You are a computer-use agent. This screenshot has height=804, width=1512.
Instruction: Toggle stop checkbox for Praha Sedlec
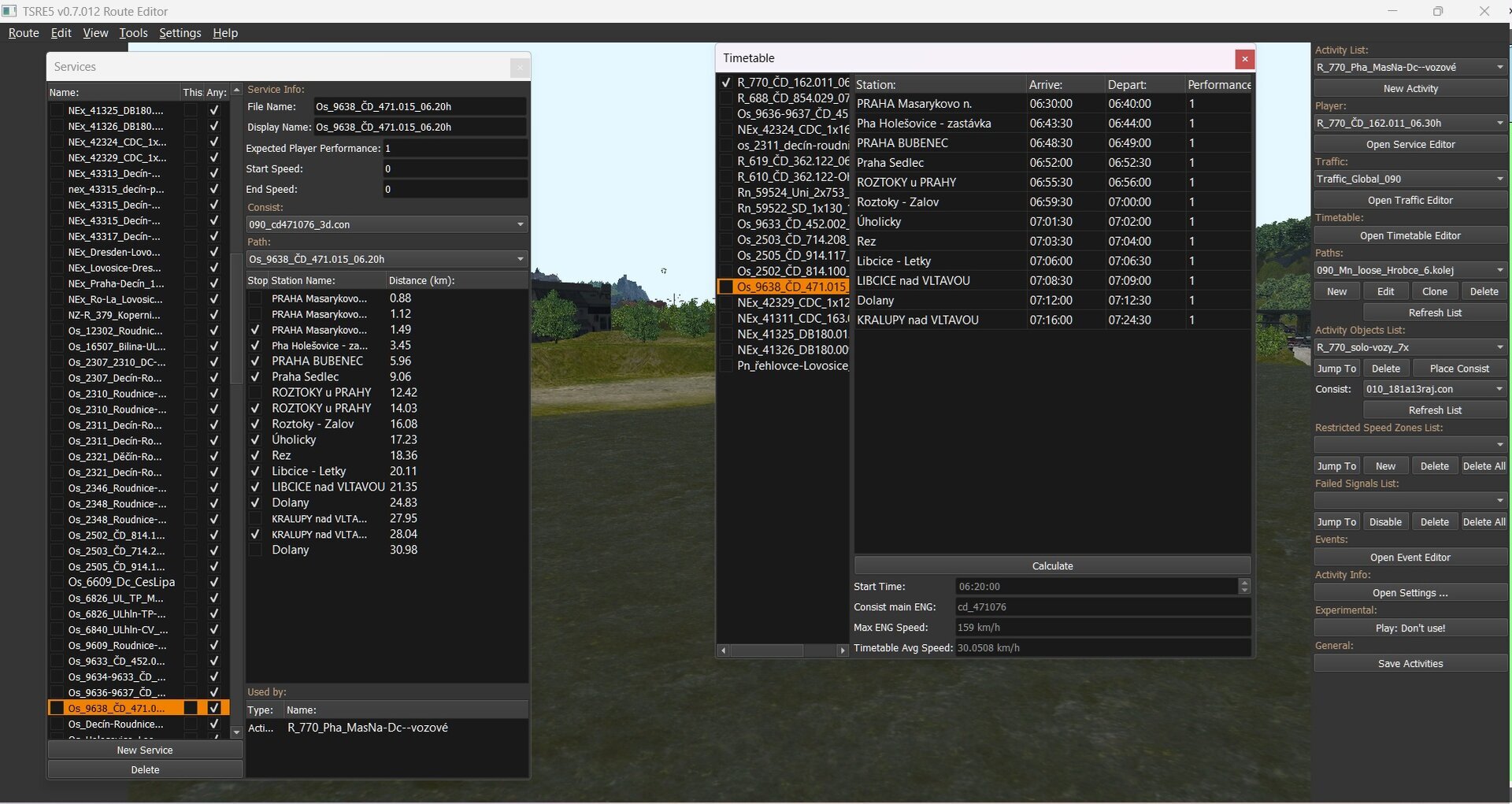point(255,377)
